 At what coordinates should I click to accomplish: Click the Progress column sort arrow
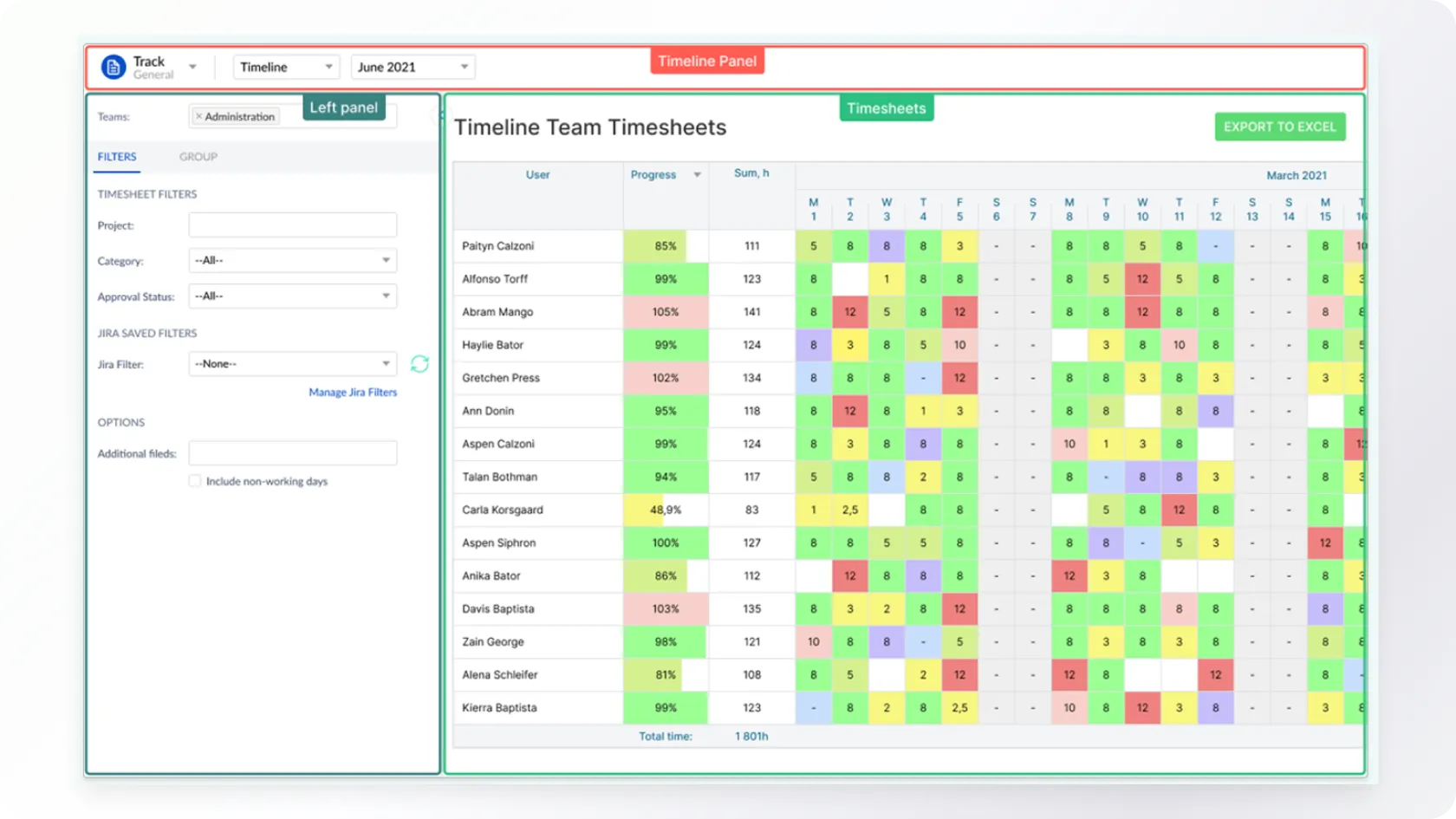click(x=697, y=175)
